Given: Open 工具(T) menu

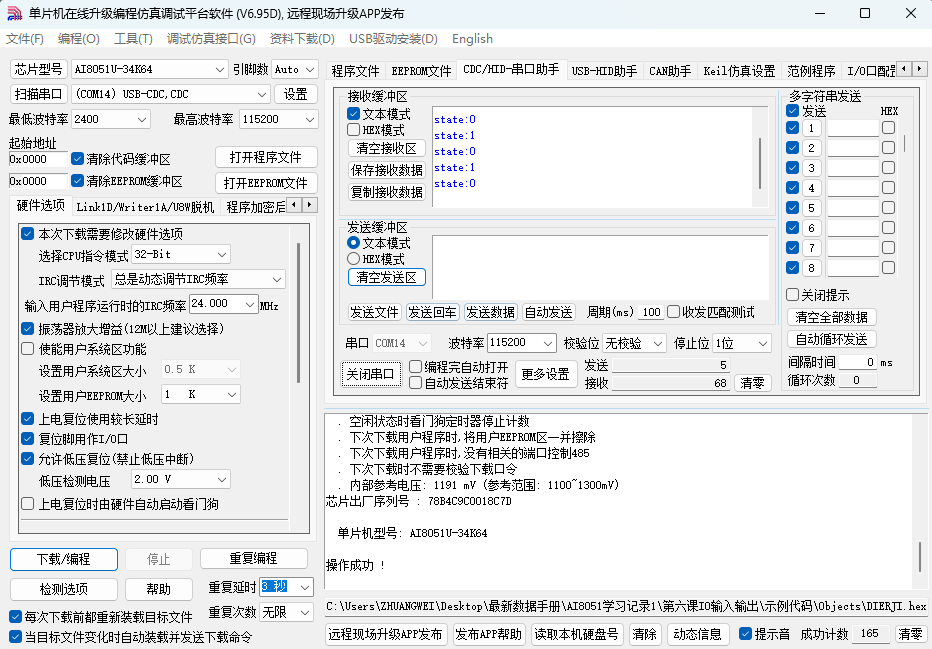Looking at the screenshot, I should click(133, 39).
